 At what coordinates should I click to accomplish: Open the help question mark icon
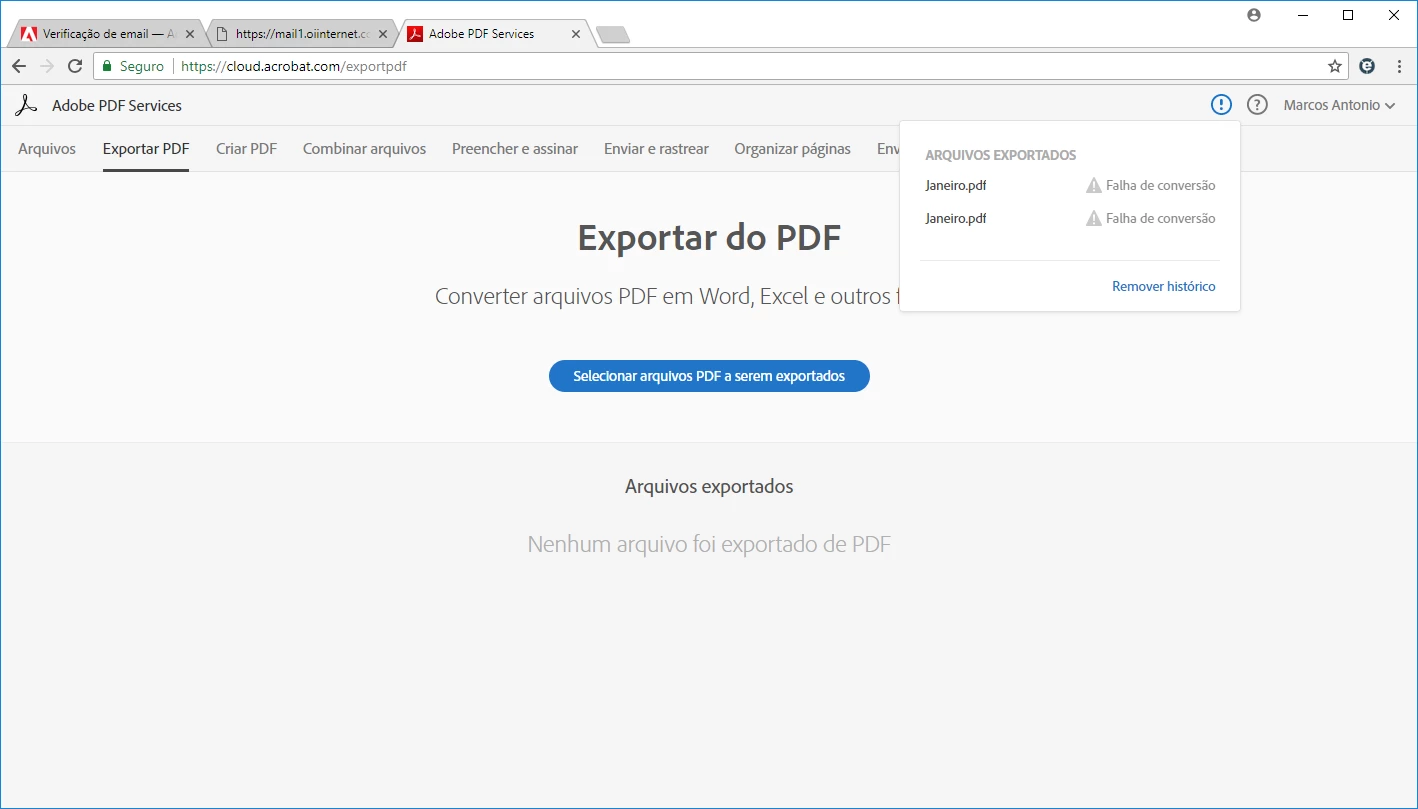tap(1257, 105)
